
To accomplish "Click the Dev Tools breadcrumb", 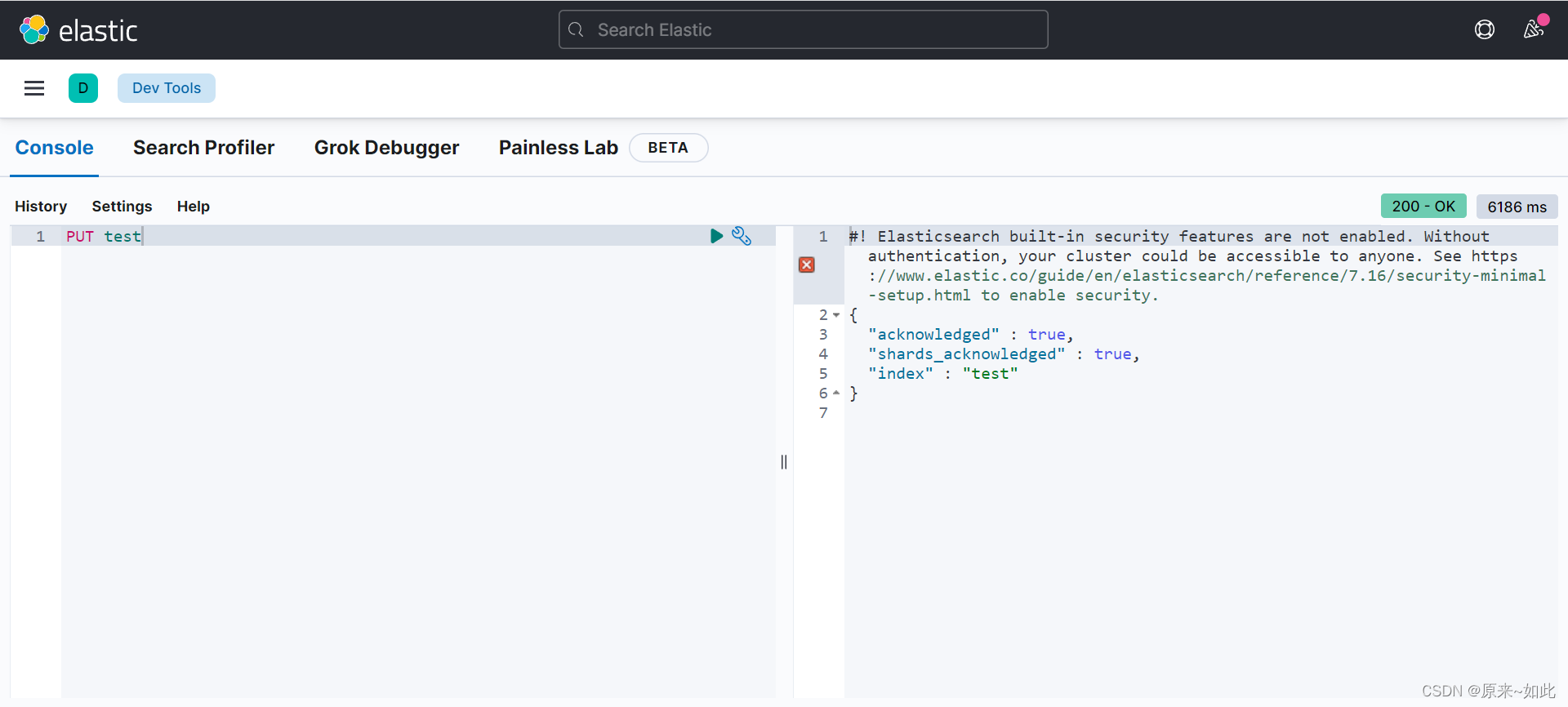I will (x=167, y=88).
